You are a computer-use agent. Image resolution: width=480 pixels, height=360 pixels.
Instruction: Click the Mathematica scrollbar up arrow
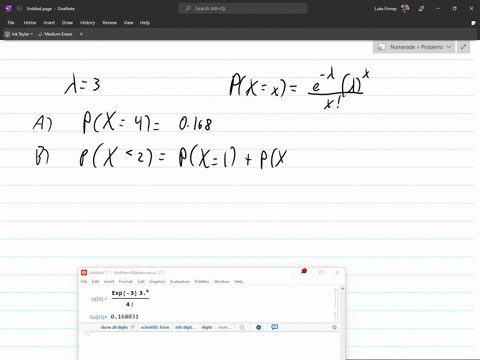[342, 288]
